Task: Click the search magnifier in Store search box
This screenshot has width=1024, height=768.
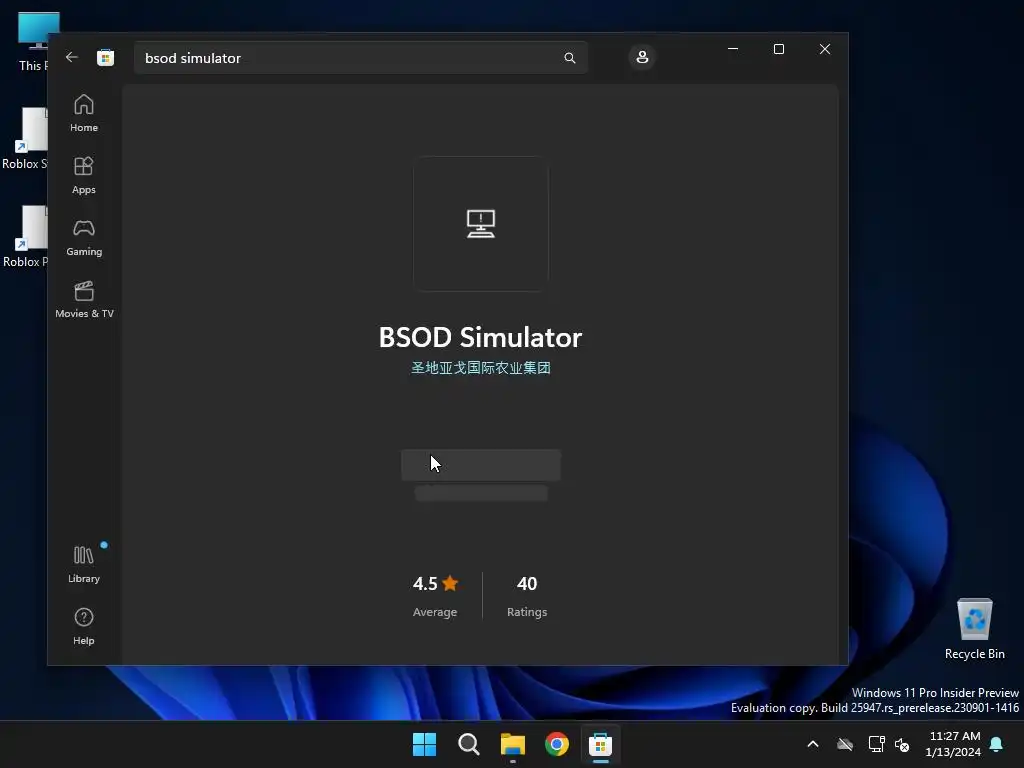Action: pyautogui.click(x=569, y=58)
